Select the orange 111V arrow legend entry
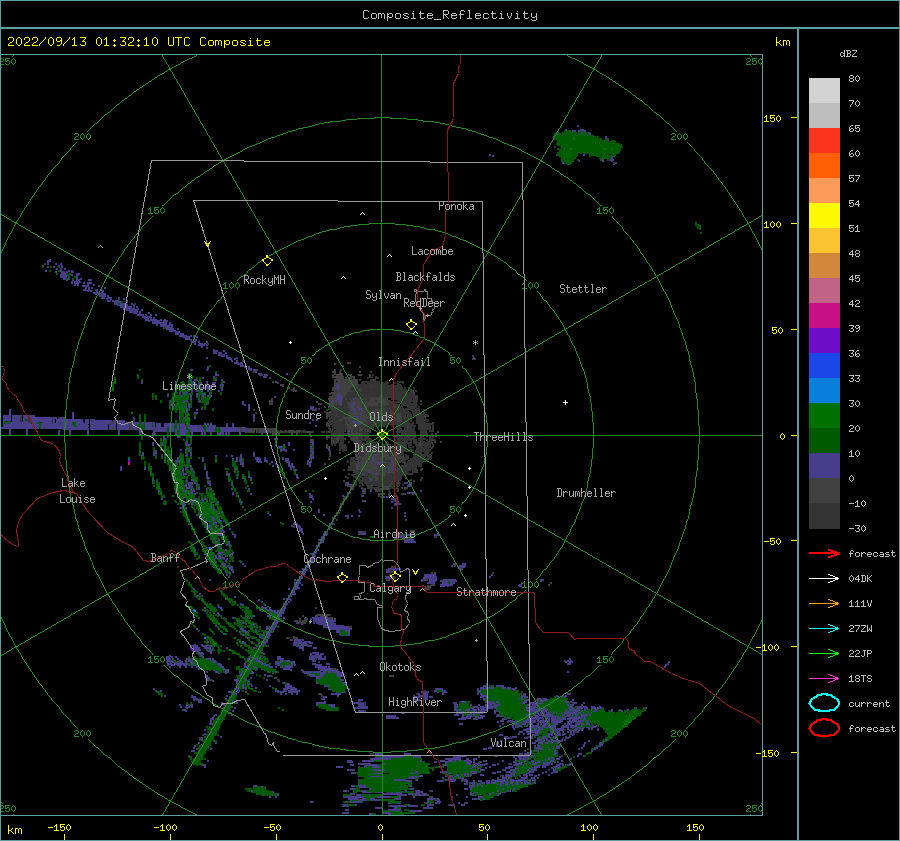 click(824, 603)
